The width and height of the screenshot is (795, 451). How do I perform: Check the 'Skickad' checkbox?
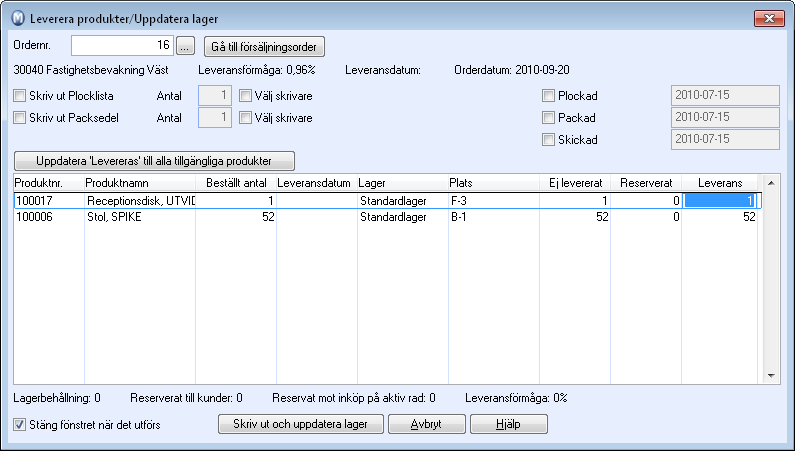point(548,139)
